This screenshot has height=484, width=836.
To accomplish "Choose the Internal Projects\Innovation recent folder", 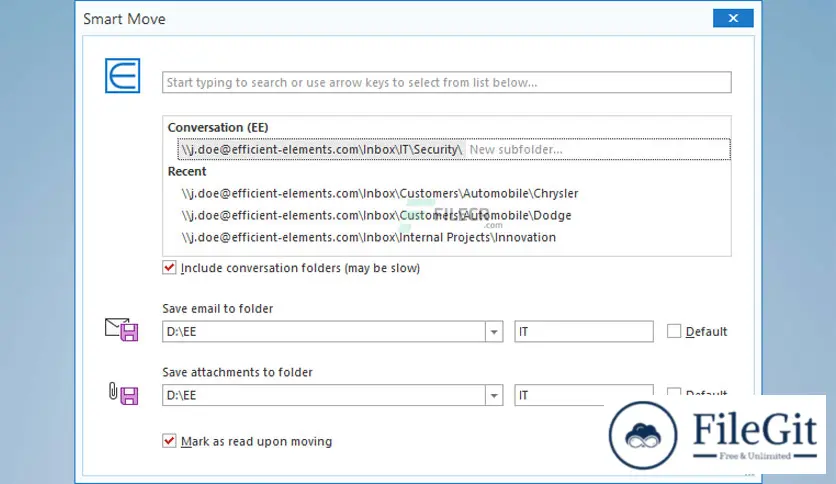I will pos(368,237).
